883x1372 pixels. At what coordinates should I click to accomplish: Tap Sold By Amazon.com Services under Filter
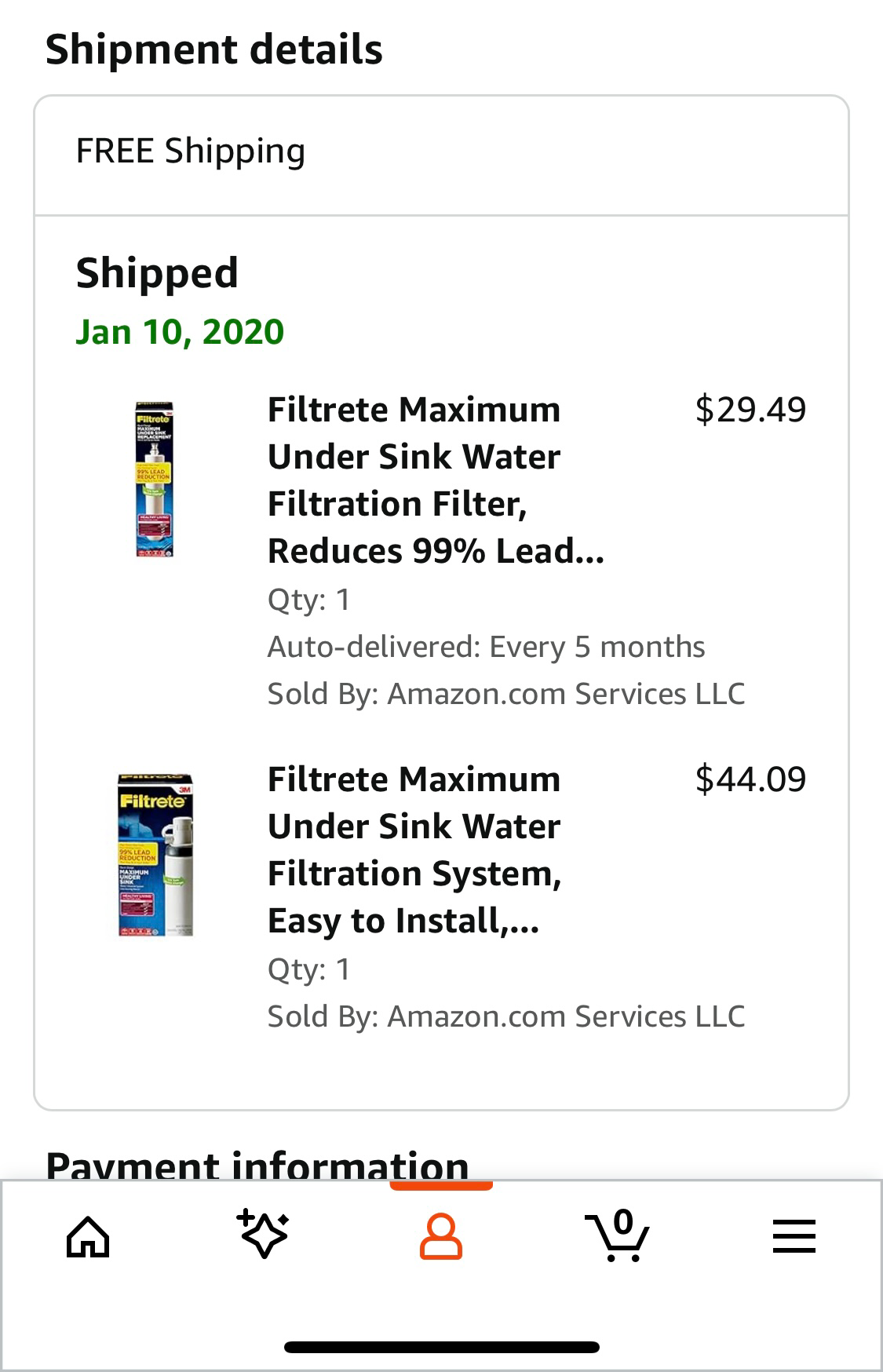tap(506, 694)
